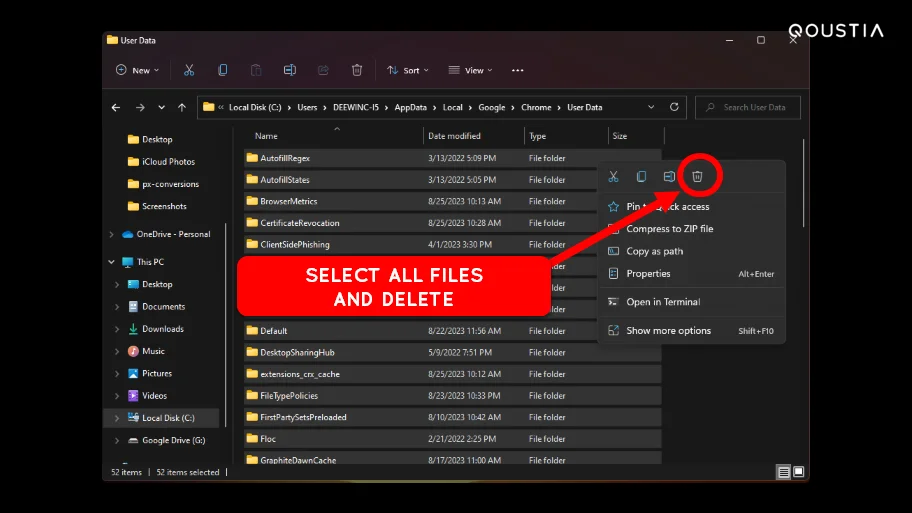
Task: Sort by the Type column header
Action: coord(537,136)
